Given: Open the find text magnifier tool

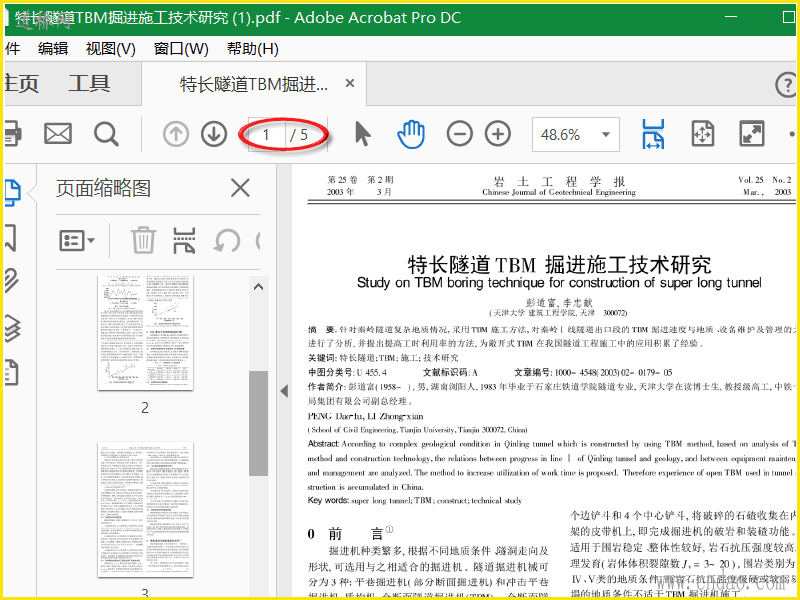Looking at the screenshot, I should click(106, 134).
